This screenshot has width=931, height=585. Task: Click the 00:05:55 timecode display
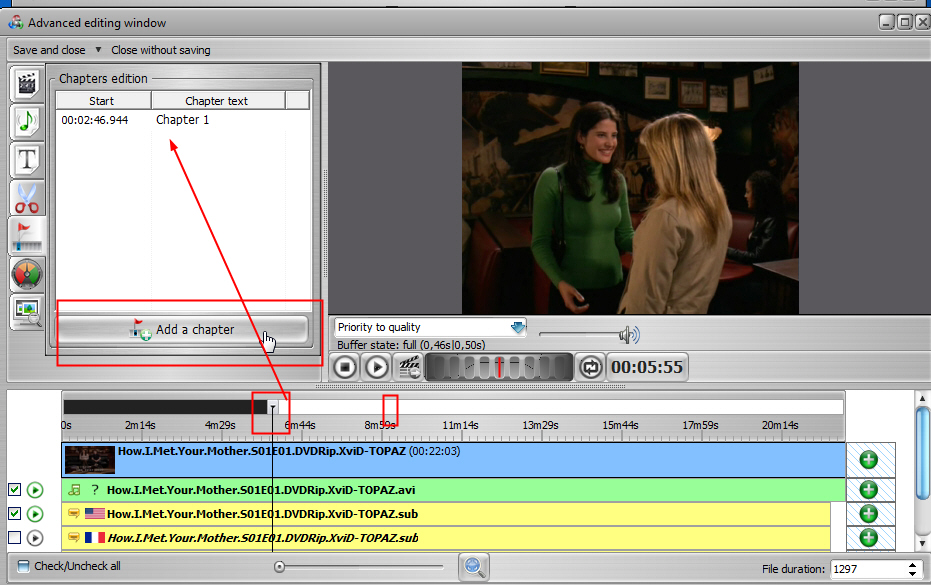[647, 367]
